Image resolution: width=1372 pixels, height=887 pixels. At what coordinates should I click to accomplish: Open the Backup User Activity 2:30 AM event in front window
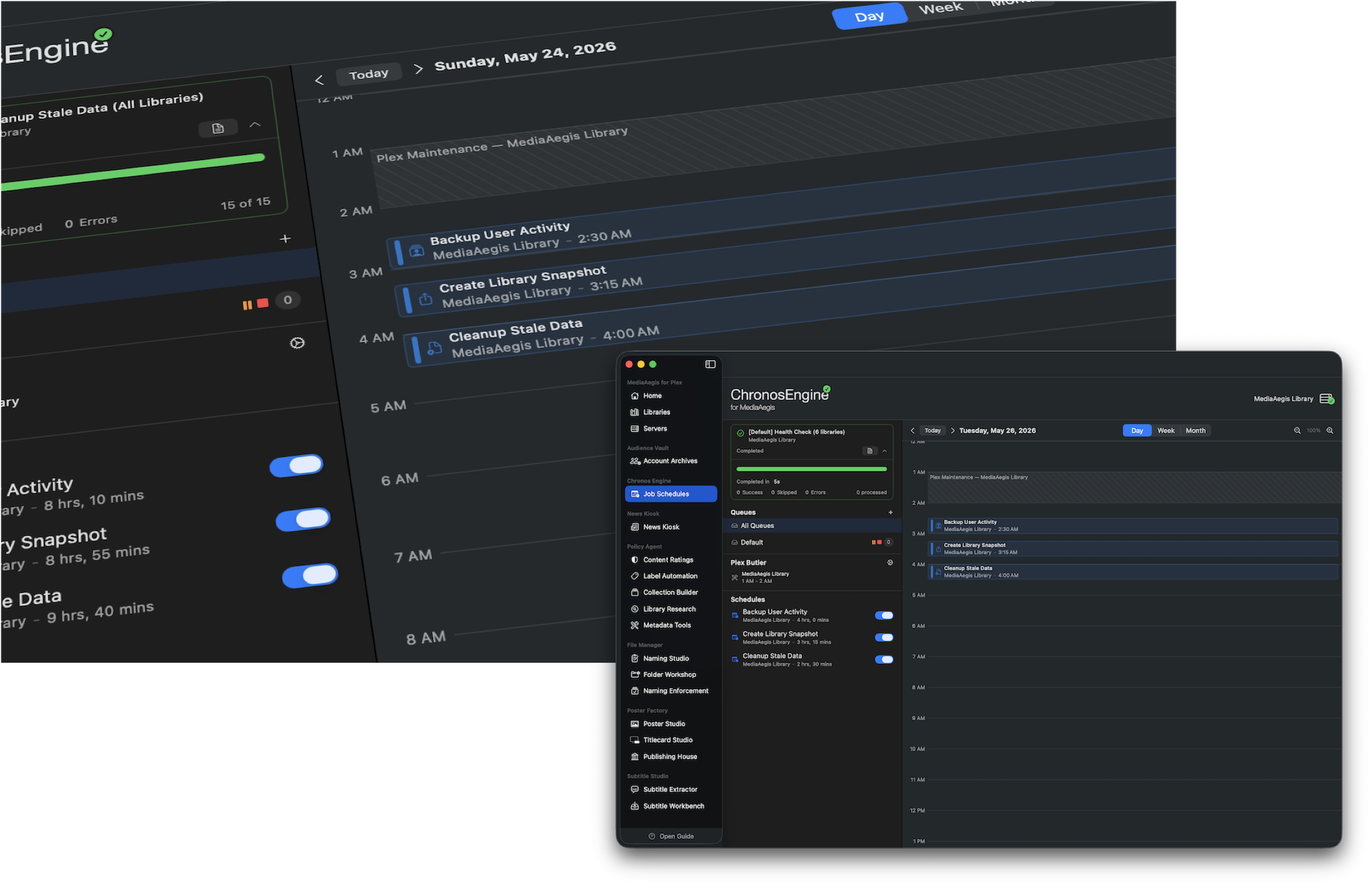point(1133,525)
